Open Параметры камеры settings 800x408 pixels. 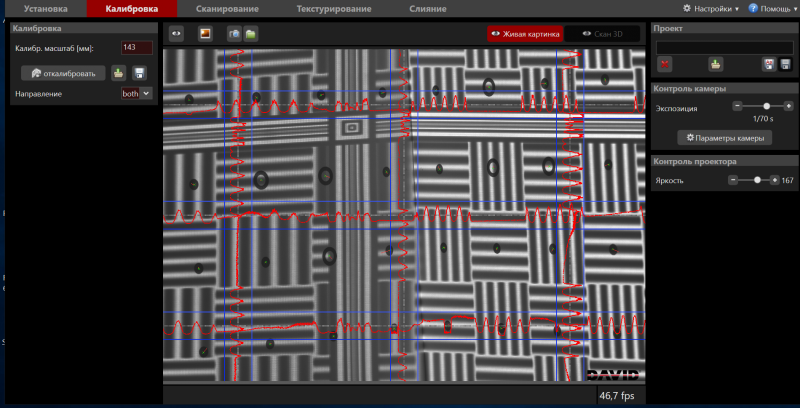724,137
